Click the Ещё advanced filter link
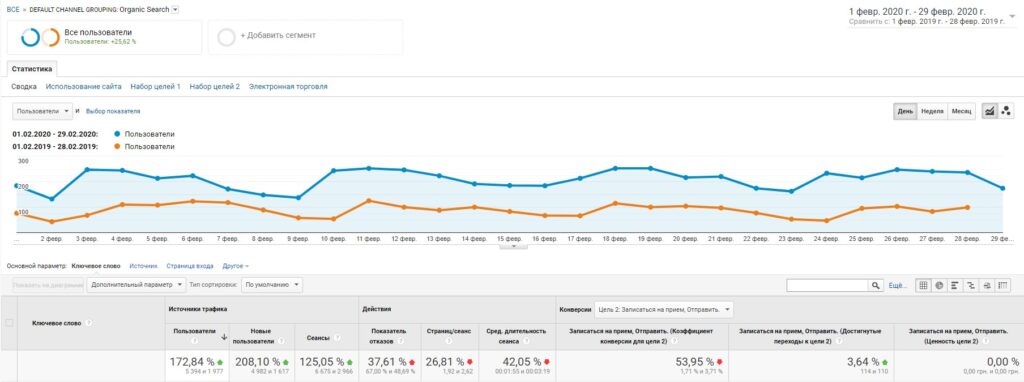 pos(898,285)
